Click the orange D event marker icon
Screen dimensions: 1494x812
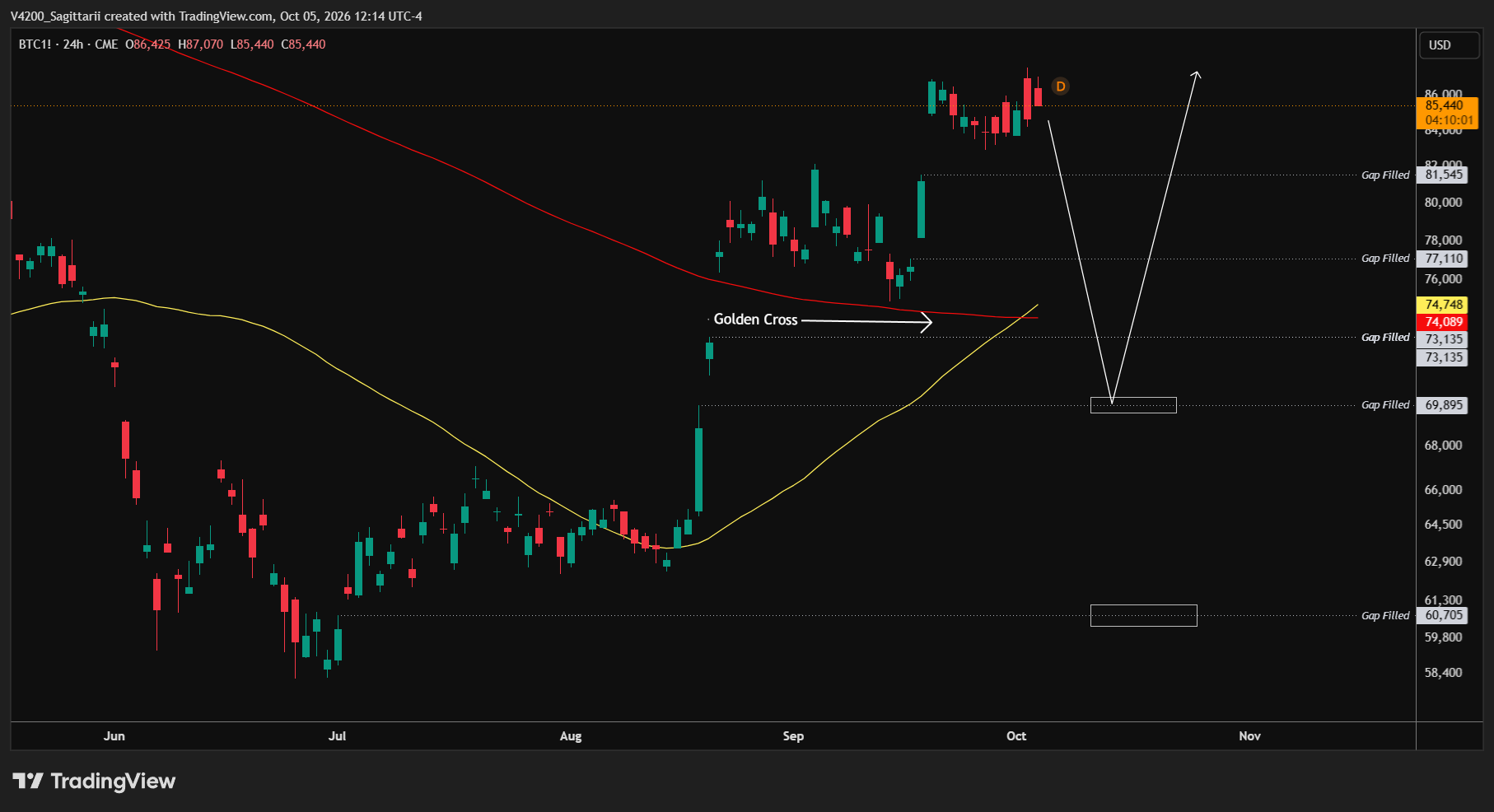tap(1060, 86)
